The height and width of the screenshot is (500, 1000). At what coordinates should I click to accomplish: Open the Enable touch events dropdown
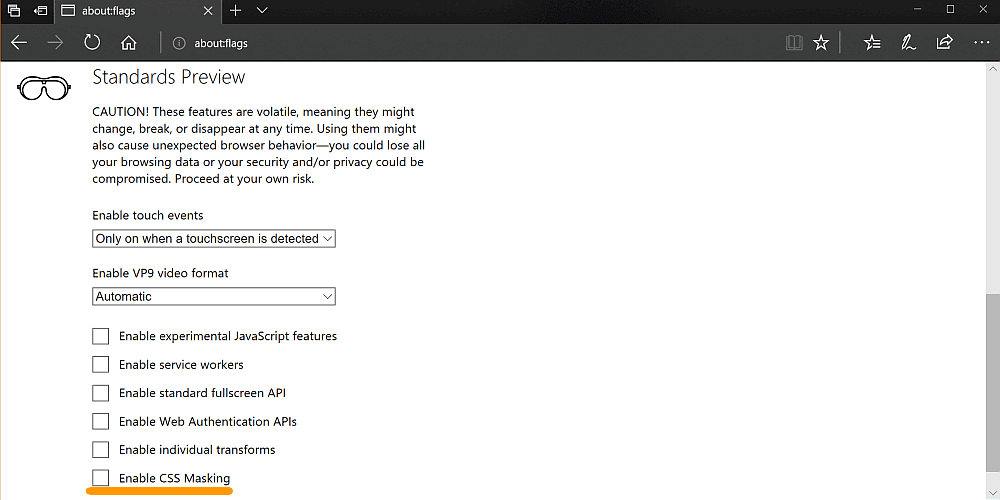[x=214, y=239]
